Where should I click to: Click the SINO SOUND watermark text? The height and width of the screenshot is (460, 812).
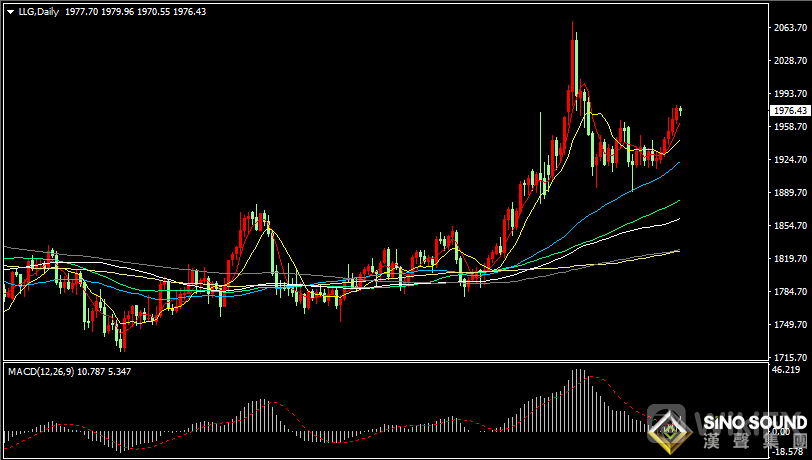pyautogui.click(x=746, y=422)
